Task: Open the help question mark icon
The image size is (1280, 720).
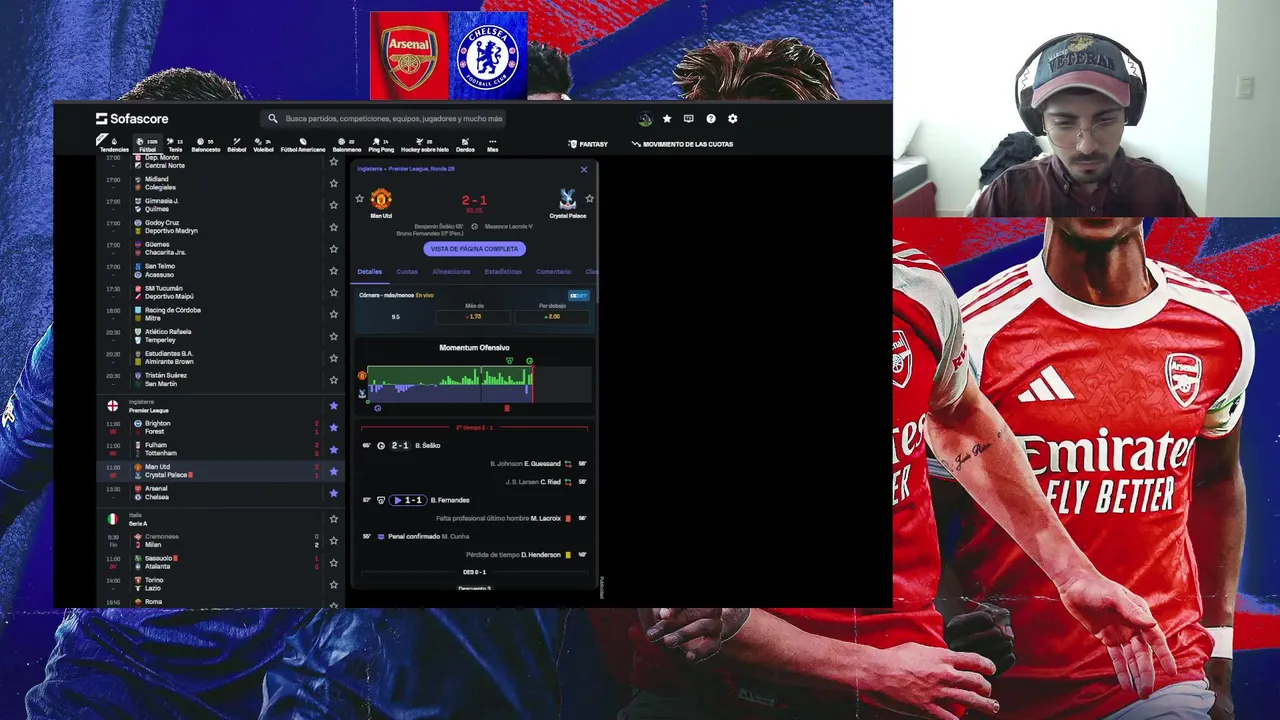Action: 711,119
